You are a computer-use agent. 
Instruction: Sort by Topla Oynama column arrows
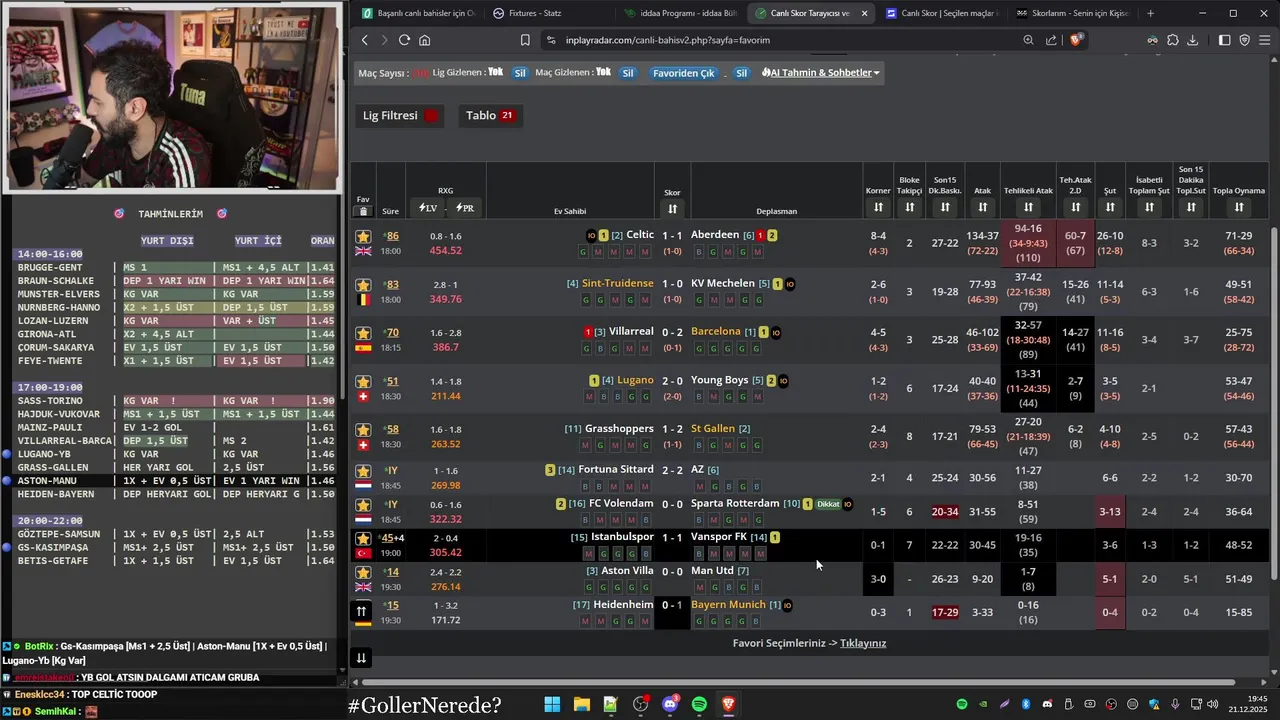1239,207
